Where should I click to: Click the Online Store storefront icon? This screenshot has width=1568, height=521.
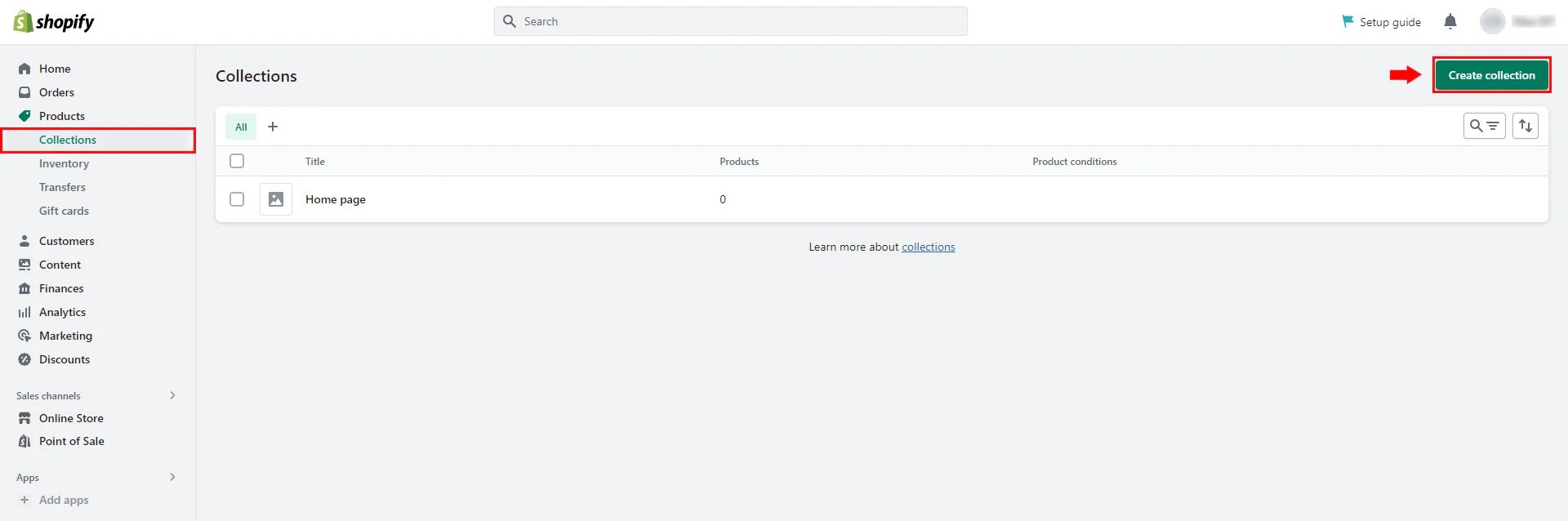24,418
